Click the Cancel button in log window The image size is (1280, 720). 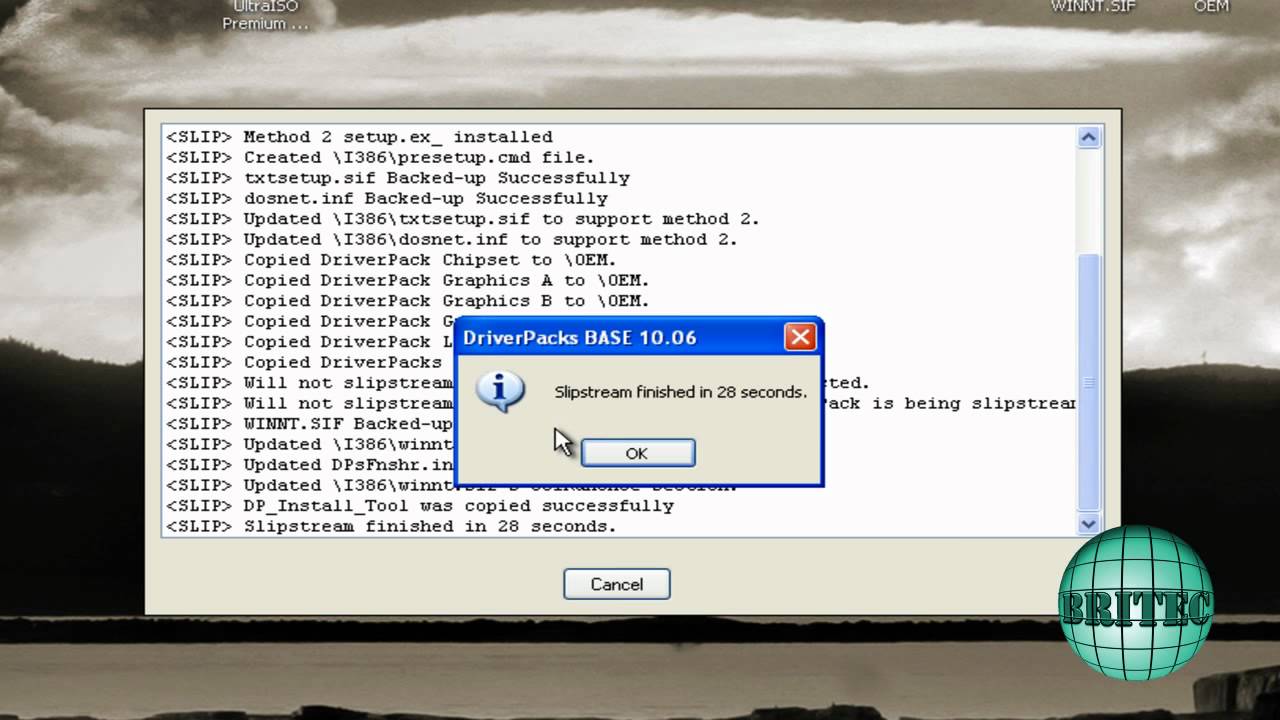616,584
